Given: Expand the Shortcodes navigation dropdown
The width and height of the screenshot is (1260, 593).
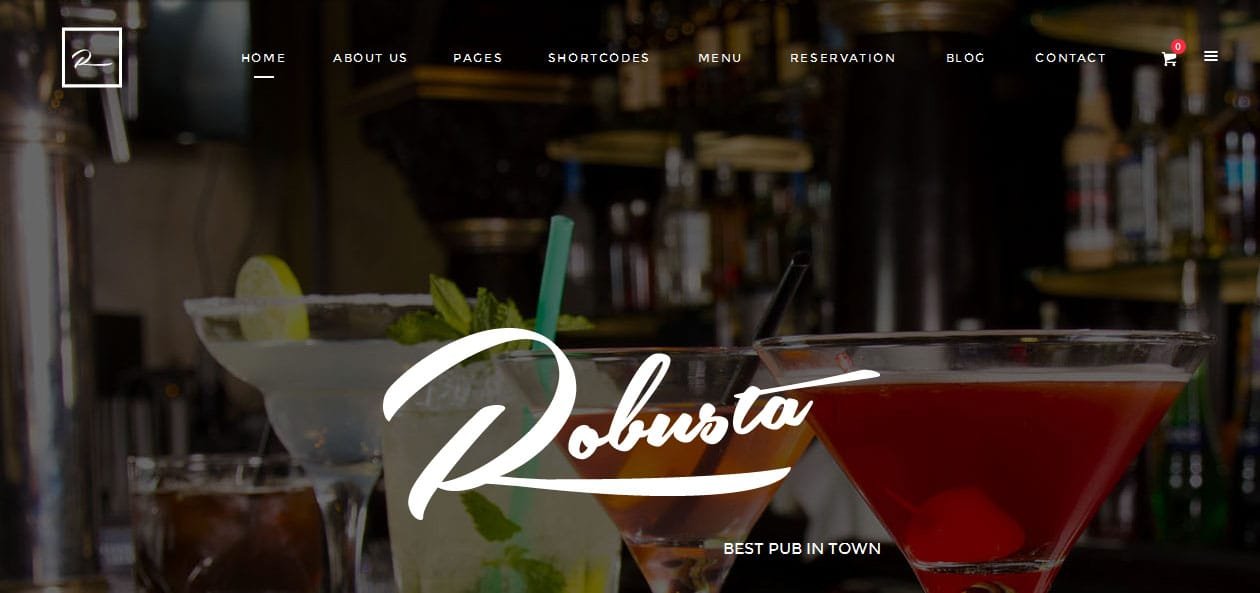Looking at the screenshot, I should click(599, 58).
